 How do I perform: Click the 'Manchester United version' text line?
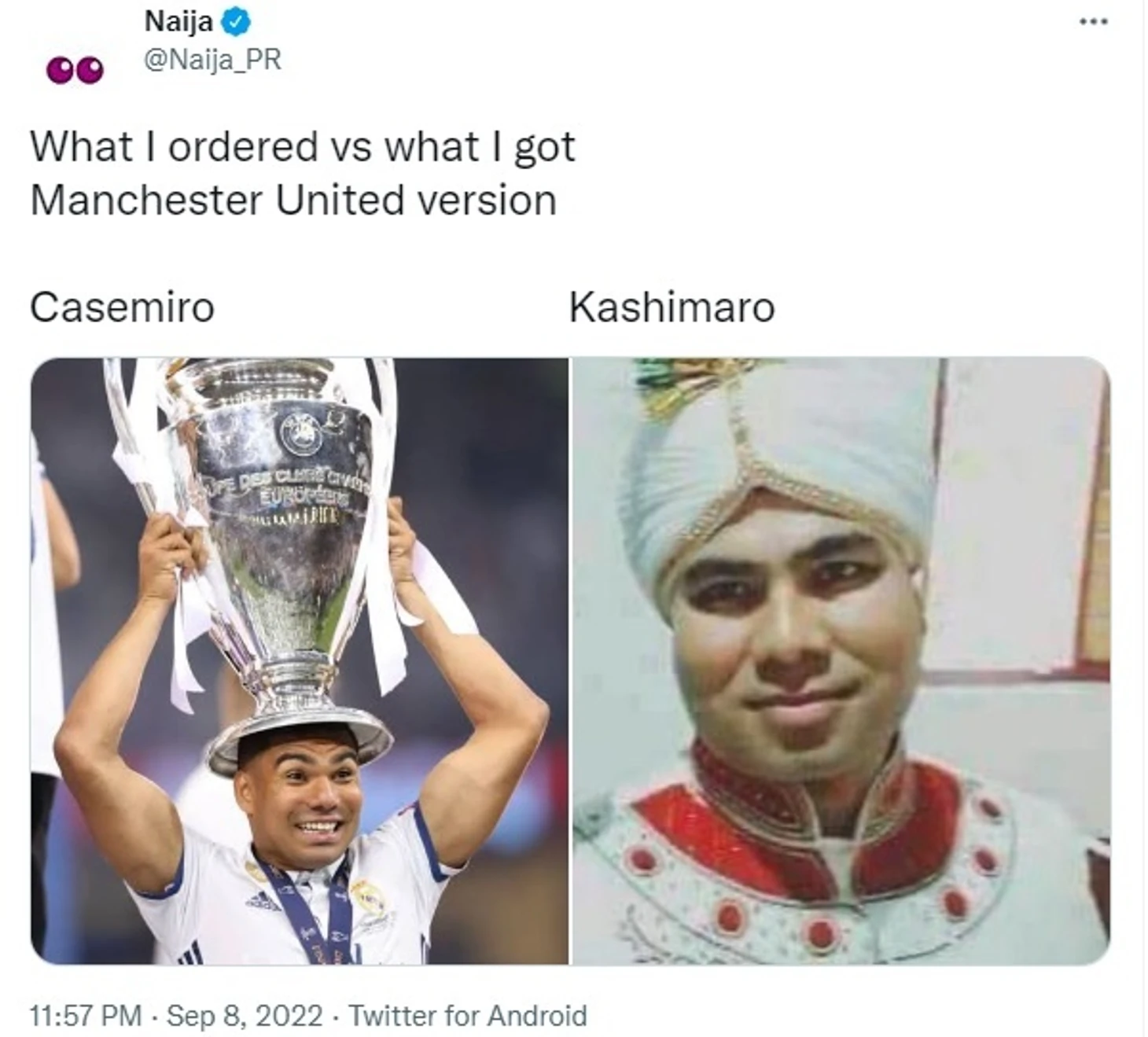pyautogui.click(x=293, y=200)
